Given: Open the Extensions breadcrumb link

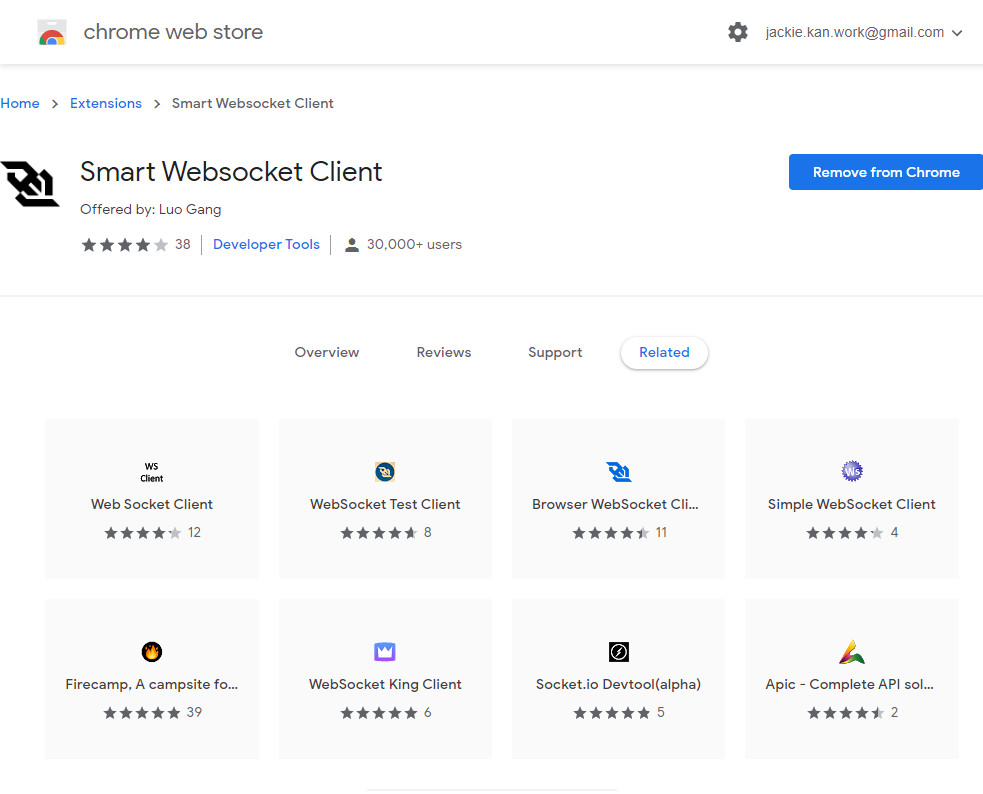Looking at the screenshot, I should pos(106,103).
